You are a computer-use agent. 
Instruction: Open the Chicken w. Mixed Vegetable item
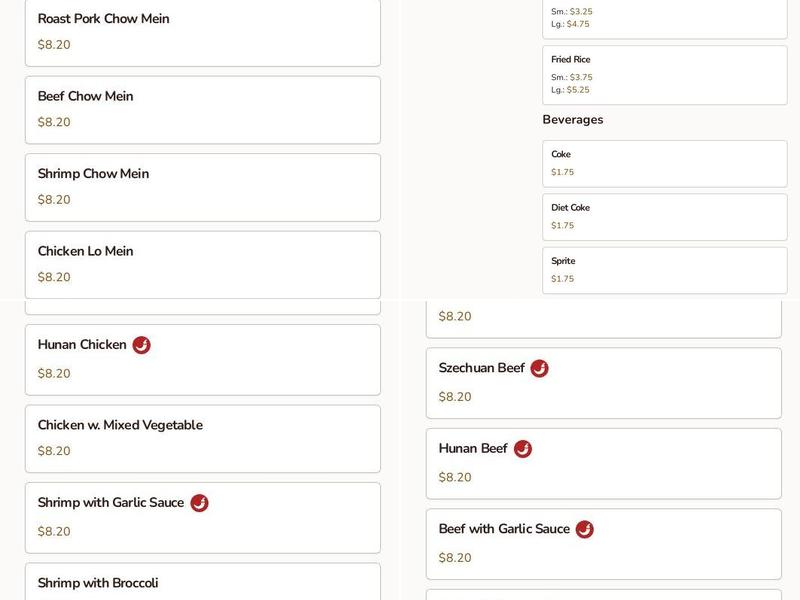click(x=202, y=438)
